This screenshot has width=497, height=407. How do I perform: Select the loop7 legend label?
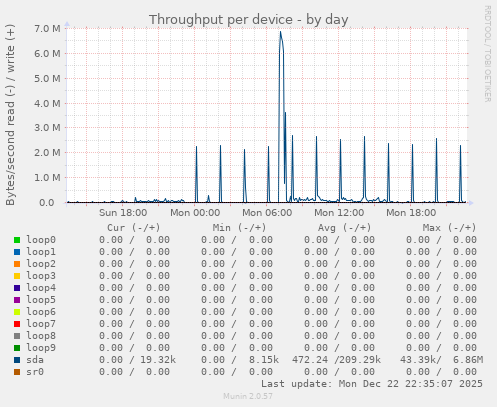tap(41, 324)
